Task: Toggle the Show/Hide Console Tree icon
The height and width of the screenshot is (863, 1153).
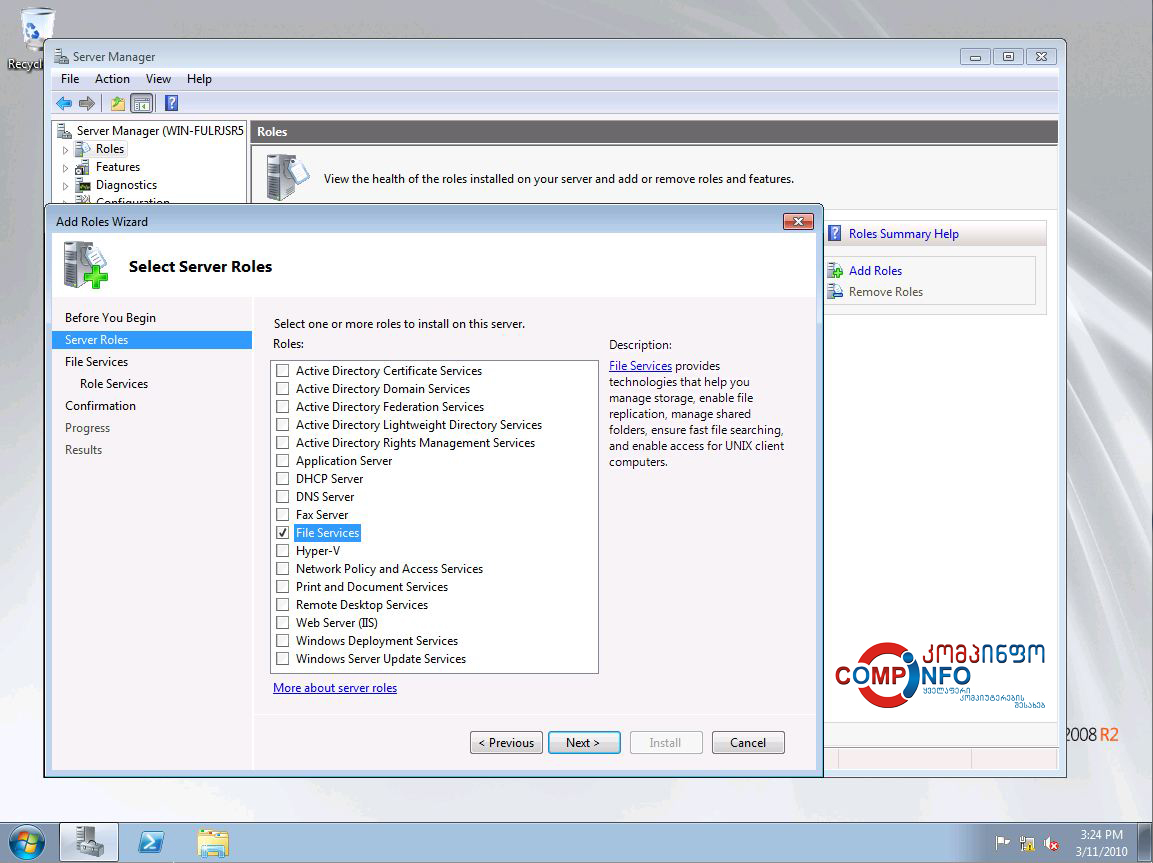Action: 141,104
